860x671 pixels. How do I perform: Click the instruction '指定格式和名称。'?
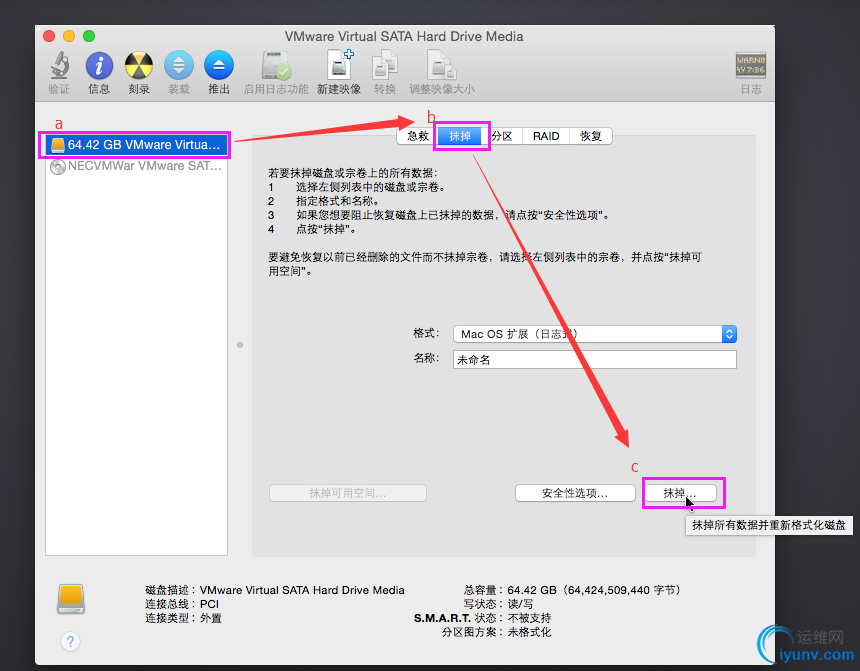tap(338, 201)
